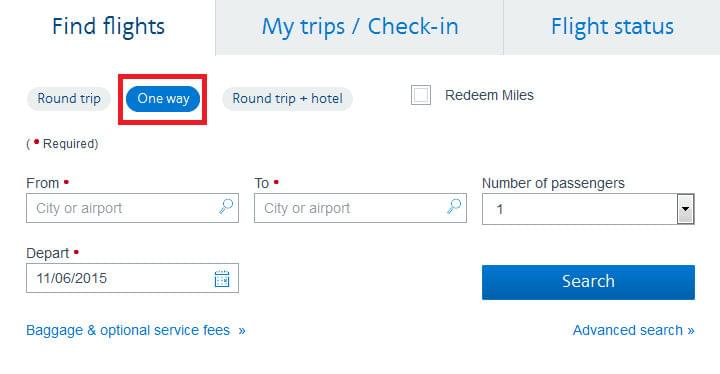Open the Depart calendar date picker icon
This screenshot has height=374, width=720.
click(x=222, y=278)
